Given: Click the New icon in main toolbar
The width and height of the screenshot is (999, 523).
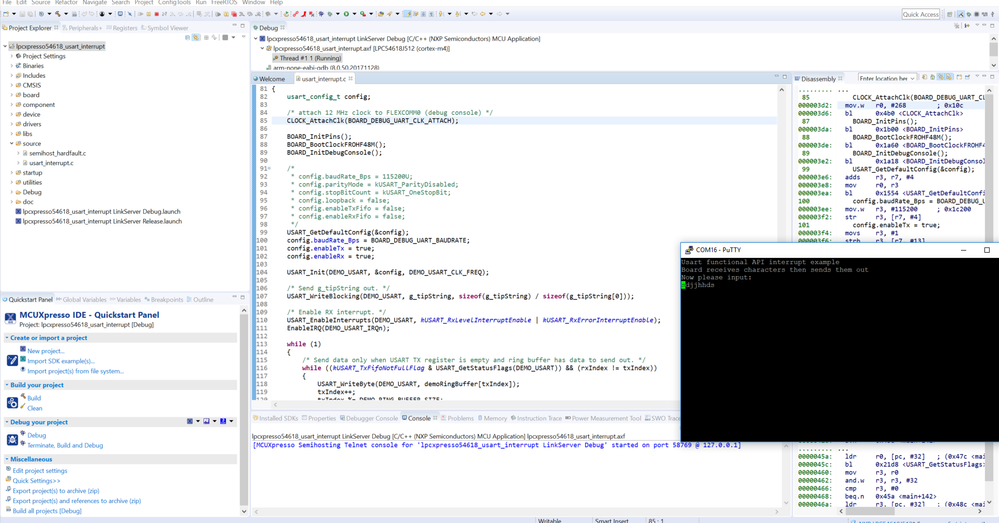Looking at the screenshot, I should 6,13.
